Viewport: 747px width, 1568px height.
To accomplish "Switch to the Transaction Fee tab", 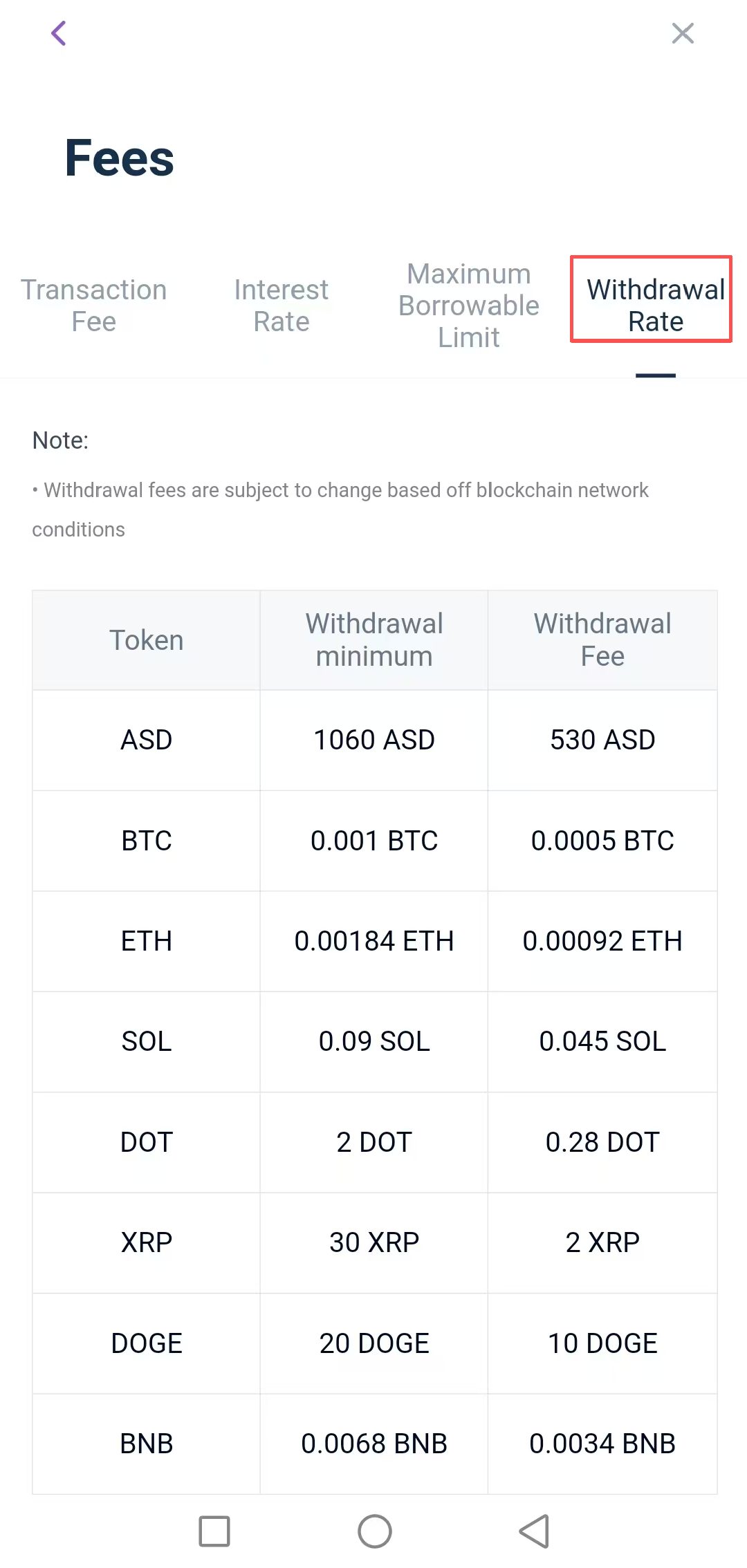I will [94, 306].
